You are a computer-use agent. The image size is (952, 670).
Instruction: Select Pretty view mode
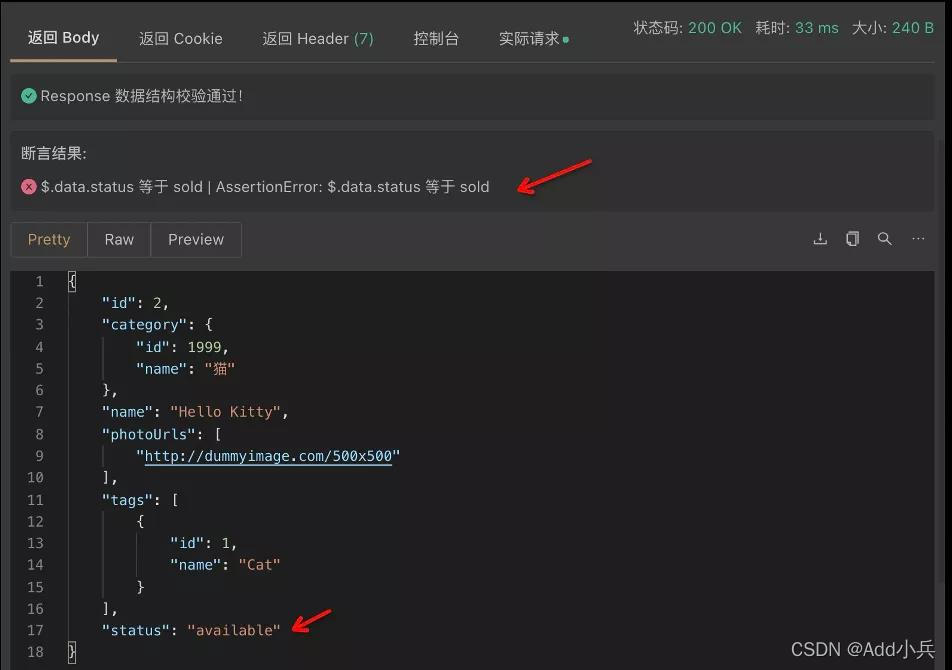pos(49,240)
